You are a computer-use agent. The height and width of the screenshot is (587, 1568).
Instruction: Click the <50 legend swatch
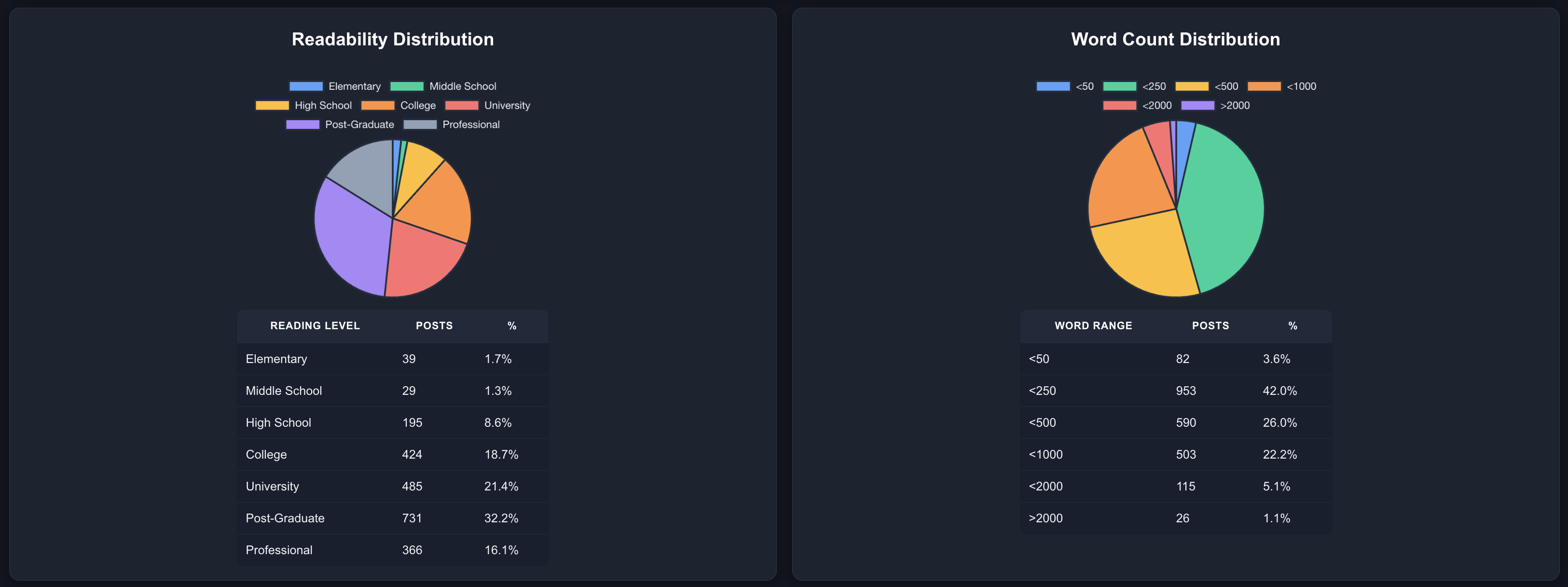coord(1053,86)
